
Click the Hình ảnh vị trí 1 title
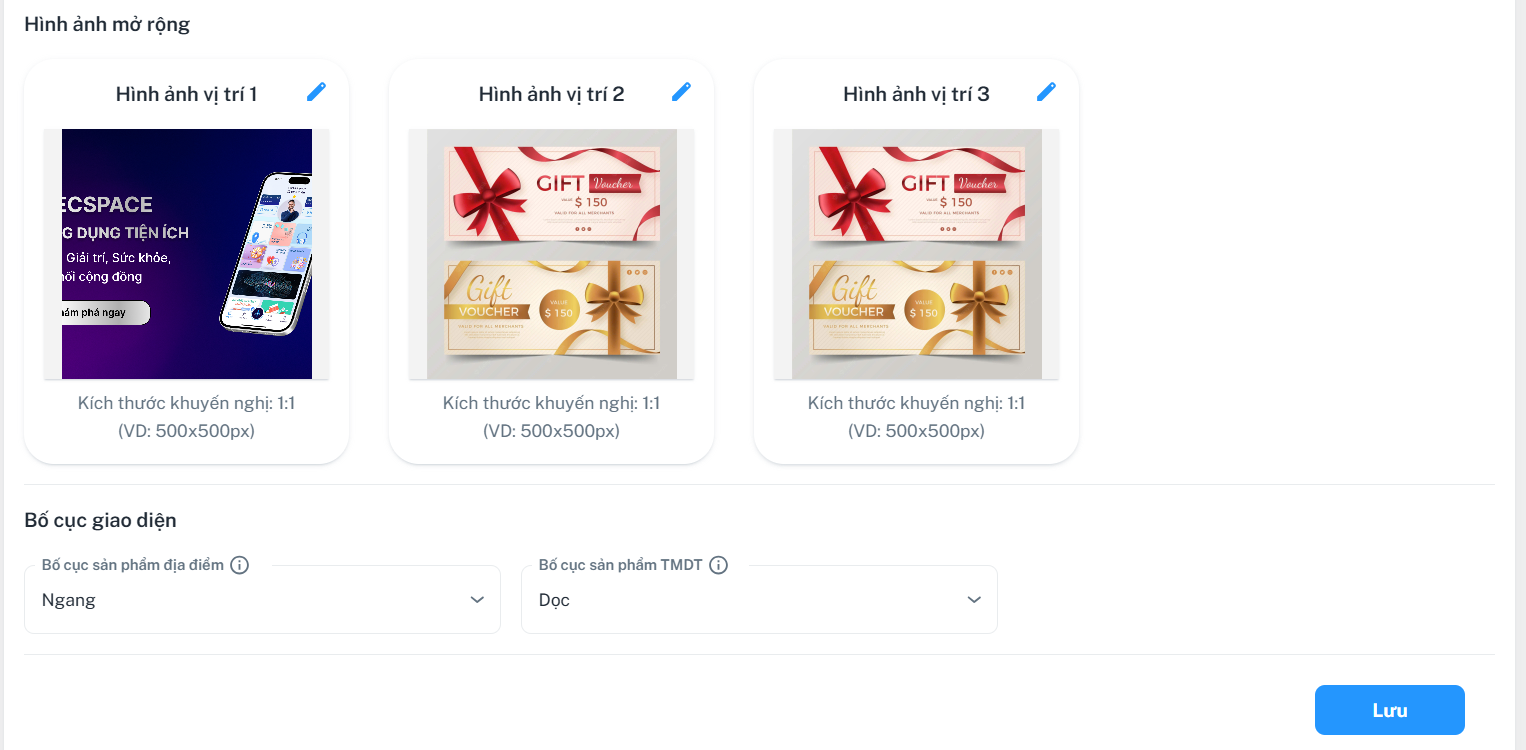coord(187,94)
